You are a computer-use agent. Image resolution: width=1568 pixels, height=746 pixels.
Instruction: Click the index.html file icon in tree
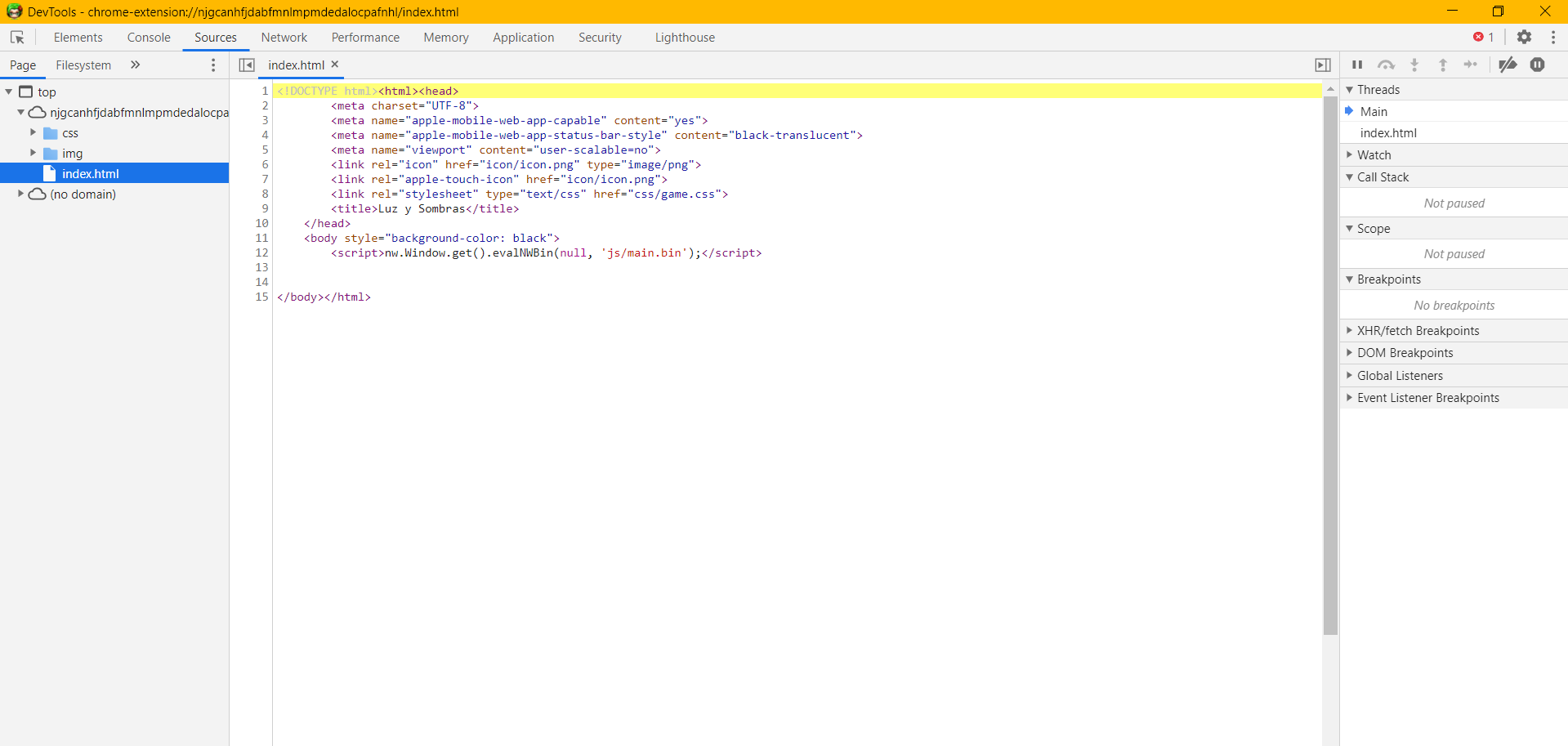click(x=49, y=173)
